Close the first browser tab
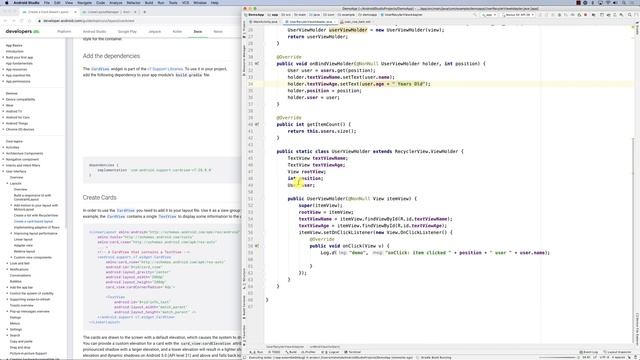 (75, 12)
